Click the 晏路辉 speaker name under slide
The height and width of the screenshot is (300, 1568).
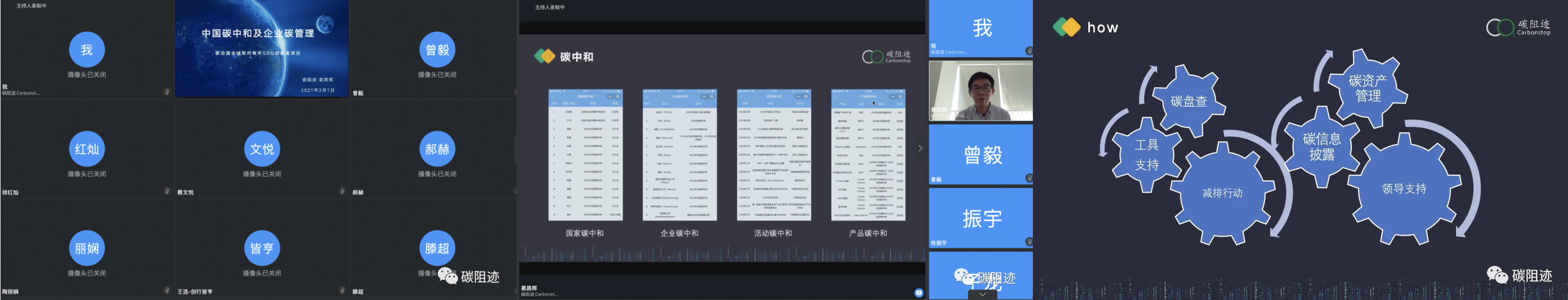coord(529,289)
